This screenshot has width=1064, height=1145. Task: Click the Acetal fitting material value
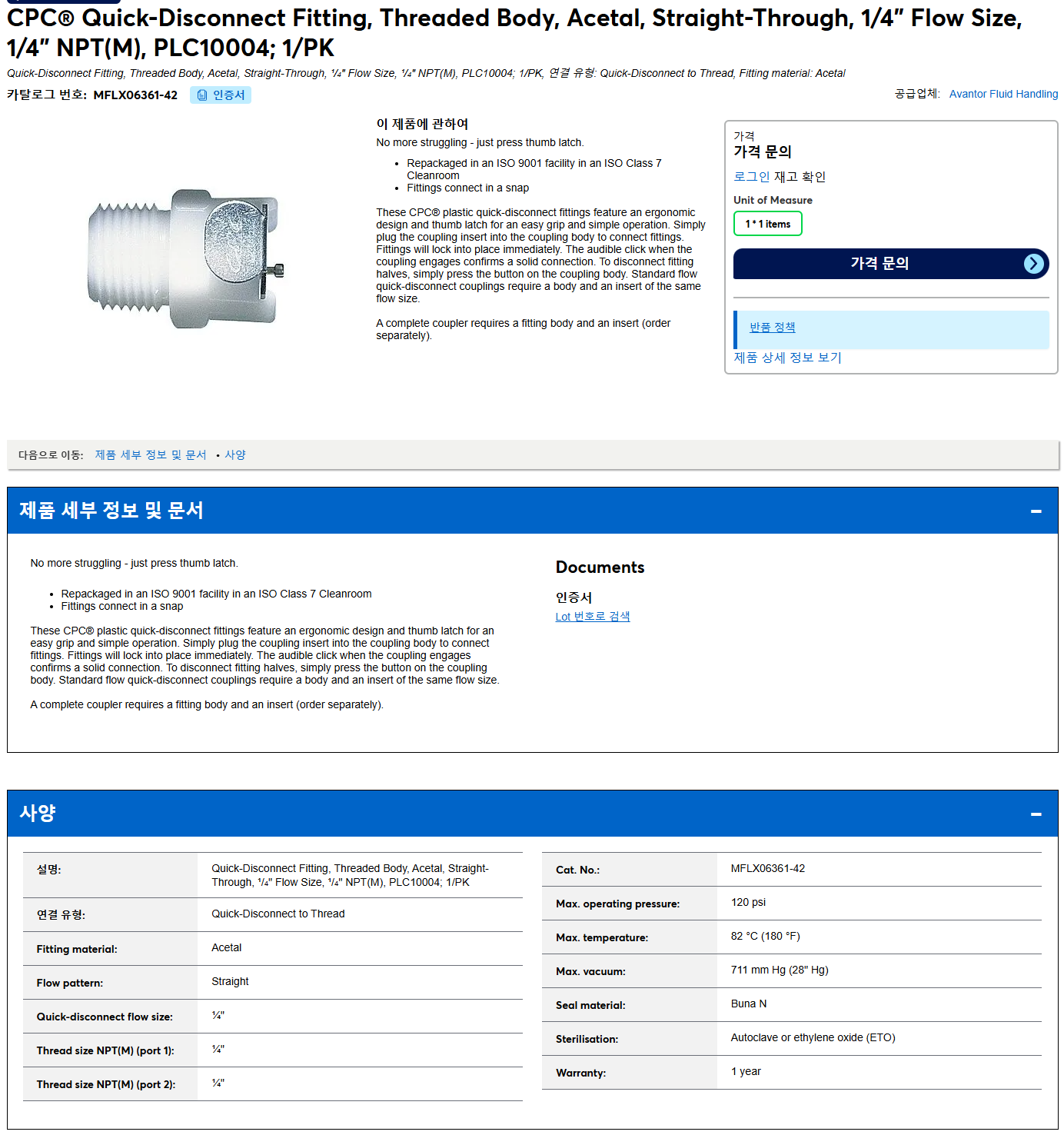[x=226, y=947]
